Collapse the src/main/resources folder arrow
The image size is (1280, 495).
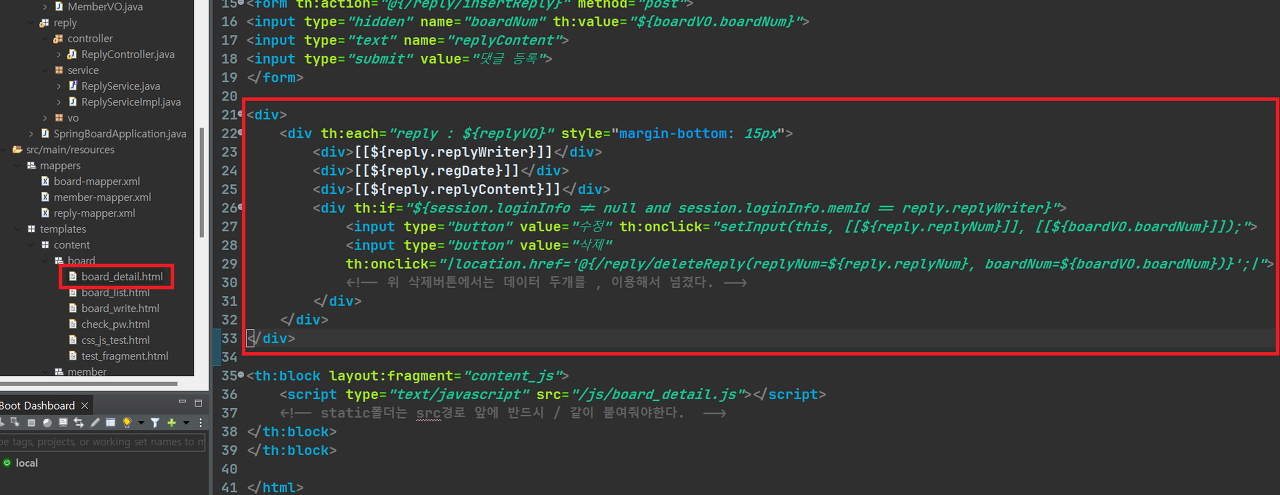click(4, 150)
